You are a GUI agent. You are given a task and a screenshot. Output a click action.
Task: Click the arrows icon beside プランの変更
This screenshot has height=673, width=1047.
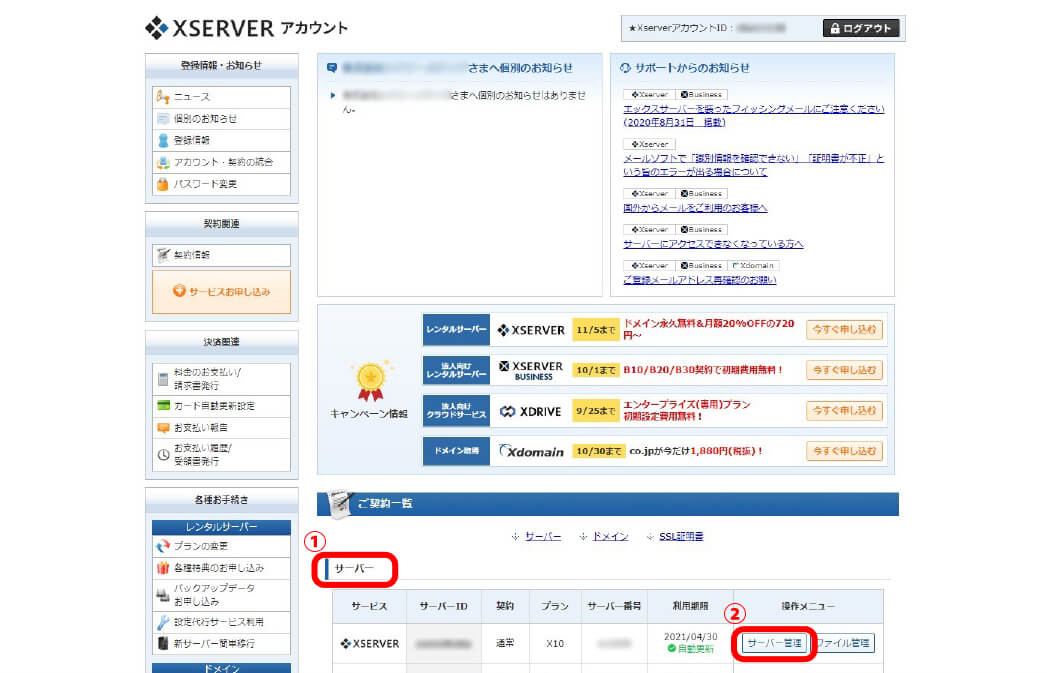point(163,546)
